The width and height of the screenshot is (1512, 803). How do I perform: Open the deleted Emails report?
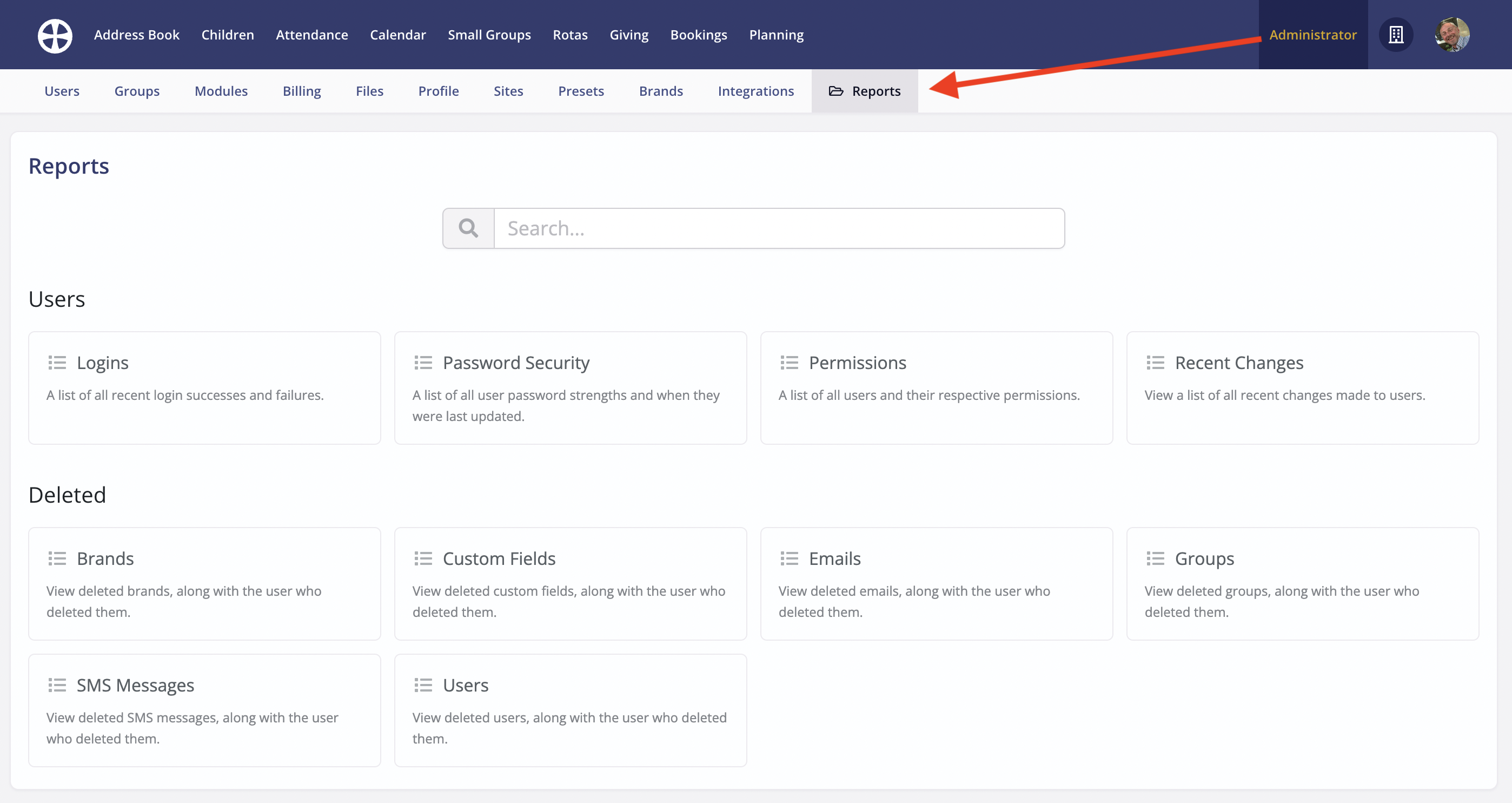tap(936, 583)
